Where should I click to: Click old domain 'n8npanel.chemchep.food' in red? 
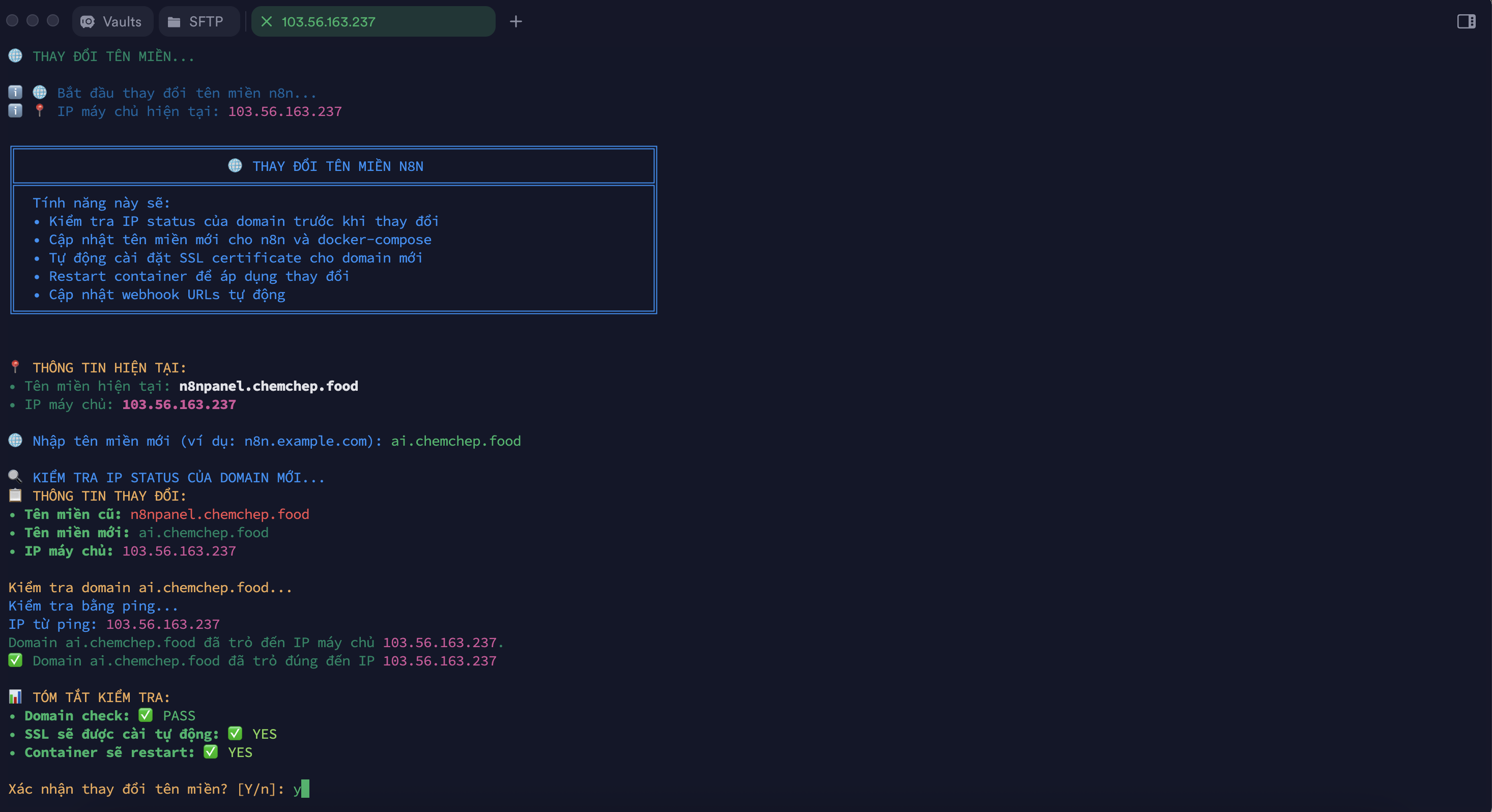(x=219, y=514)
